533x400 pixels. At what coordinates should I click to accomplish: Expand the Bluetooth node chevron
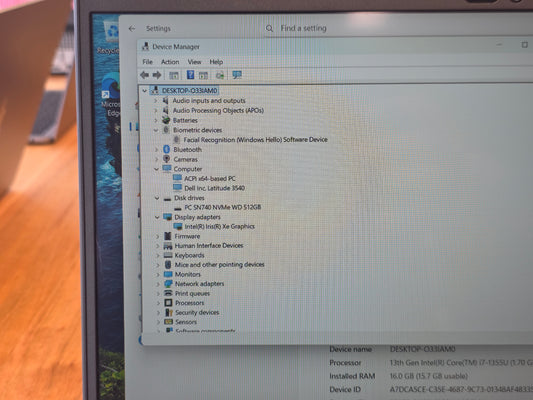[x=156, y=149]
